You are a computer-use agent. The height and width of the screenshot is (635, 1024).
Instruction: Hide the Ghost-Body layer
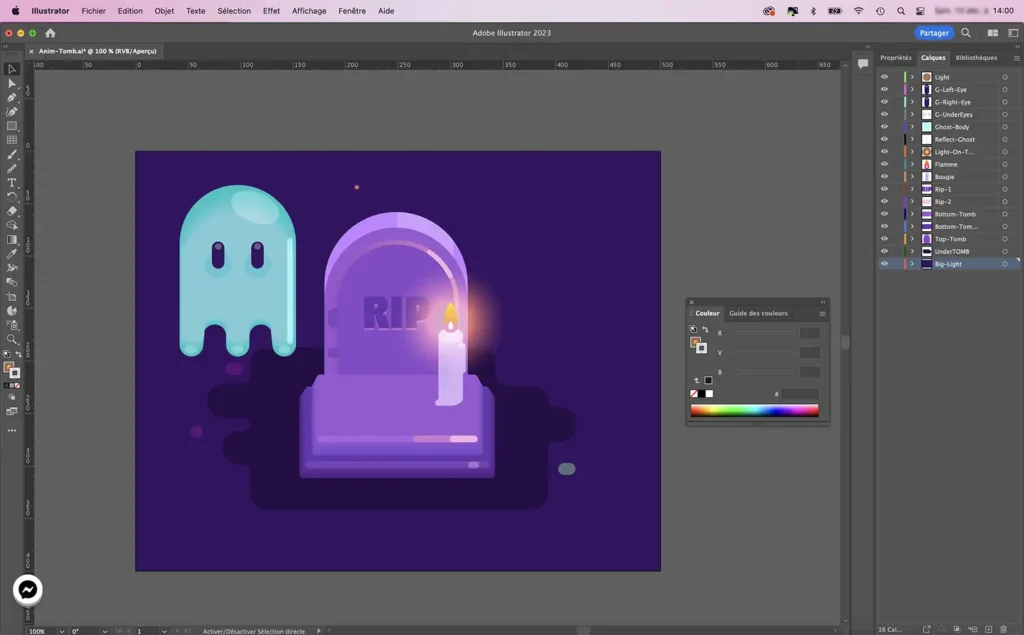(884, 127)
